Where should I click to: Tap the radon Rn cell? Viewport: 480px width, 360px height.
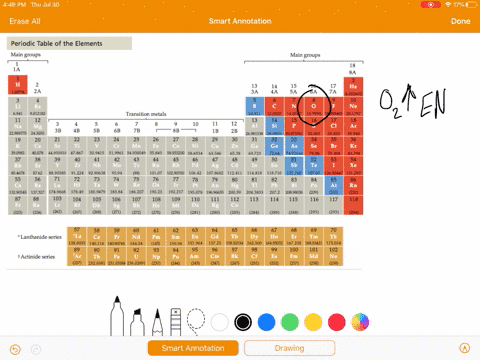(353, 185)
